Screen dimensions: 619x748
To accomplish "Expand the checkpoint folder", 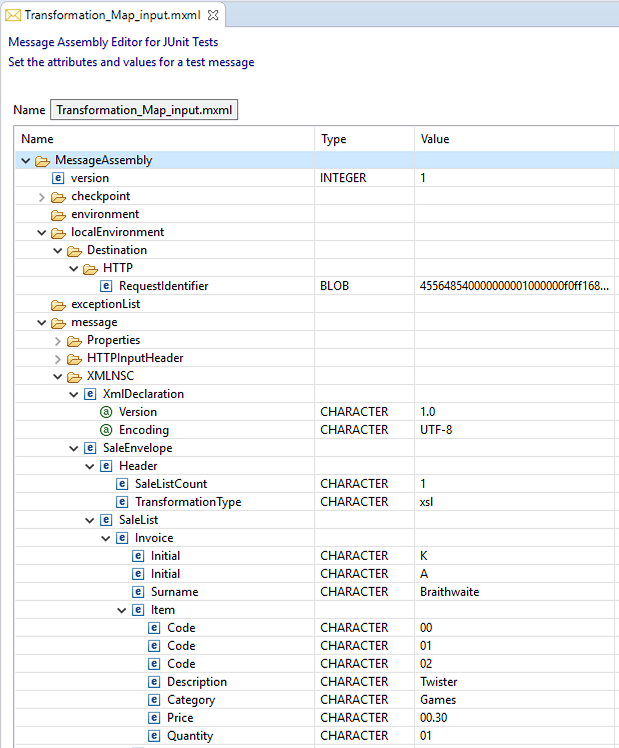I will coord(41,197).
